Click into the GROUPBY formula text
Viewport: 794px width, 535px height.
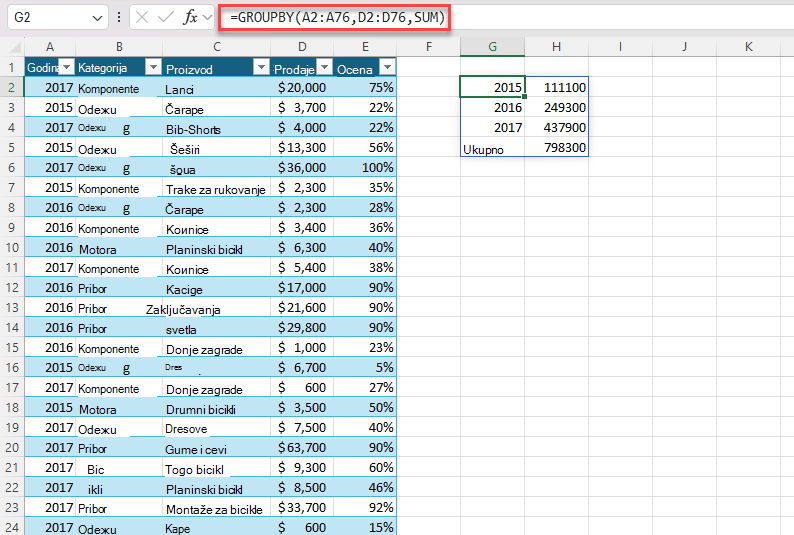pos(337,18)
